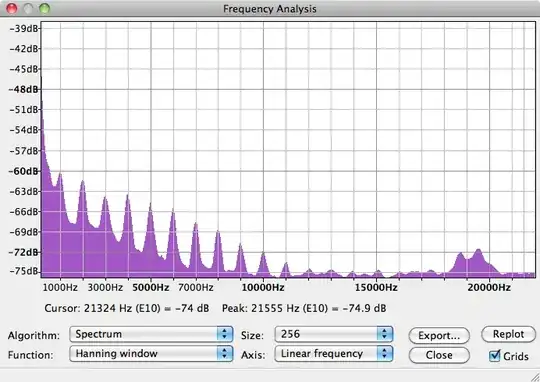Click the Close button beside Grids

[439, 355]
